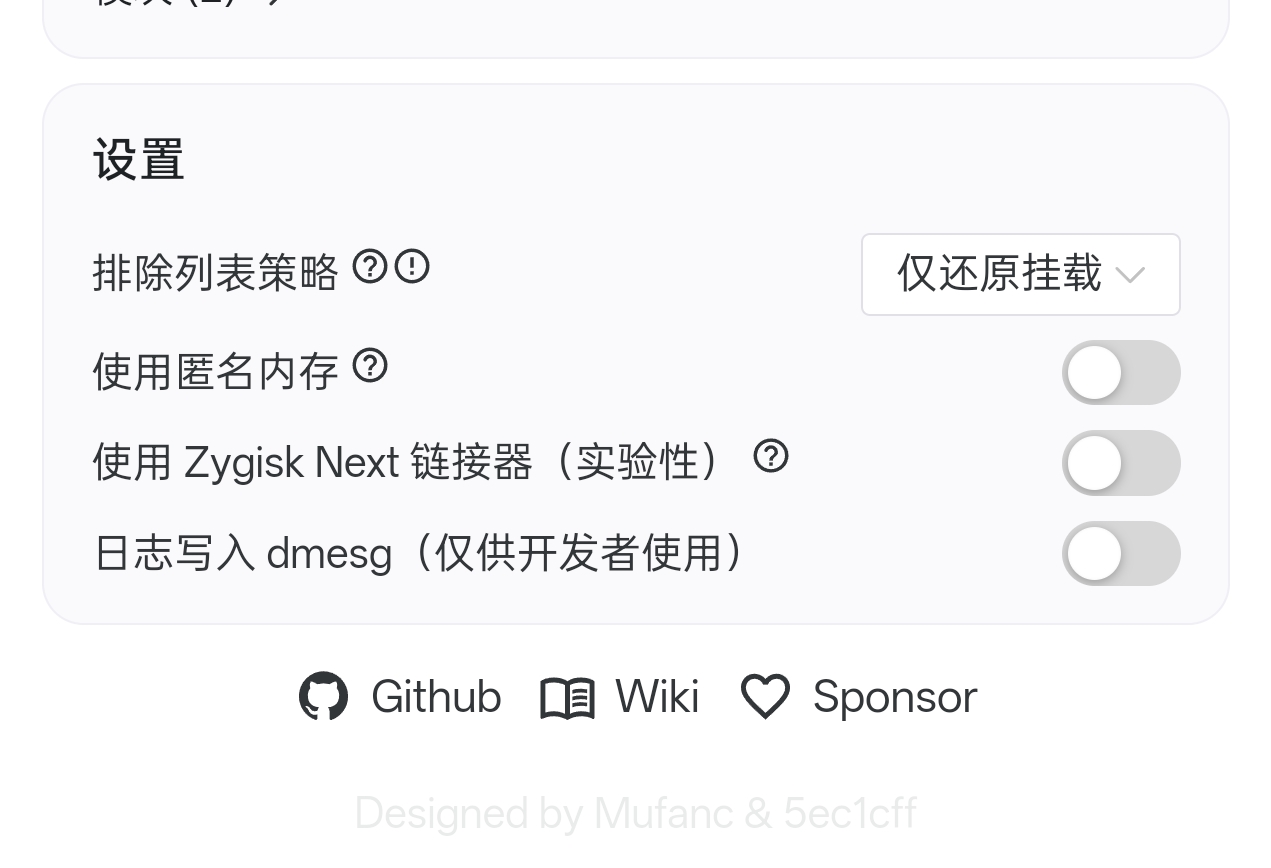Toggle the 日志写入 dmesg switch
This screenshot has width=1271, height=868.
click(x=1120, y=553)
